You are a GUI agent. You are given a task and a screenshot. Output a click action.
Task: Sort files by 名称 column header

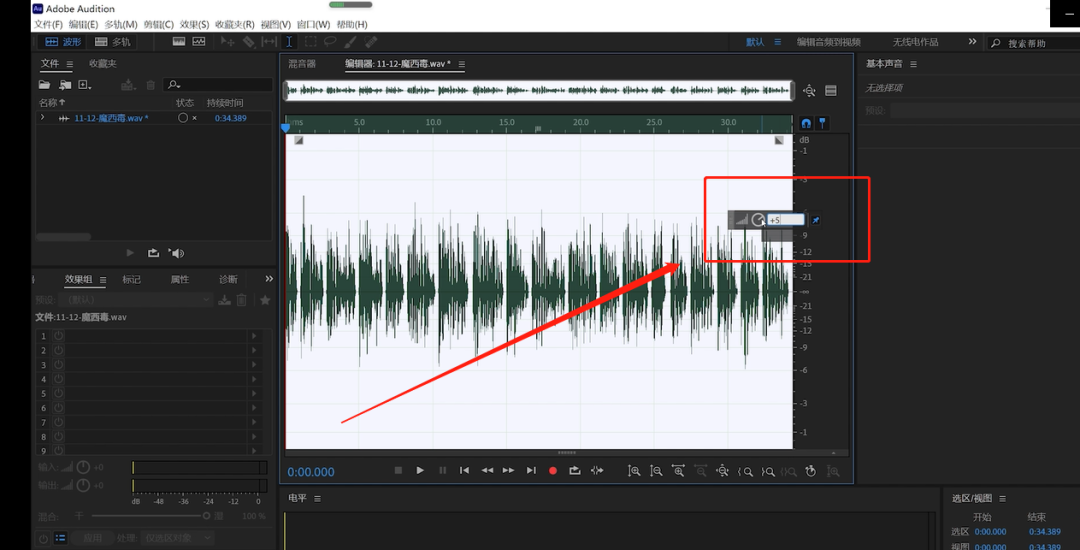(52, 103)
